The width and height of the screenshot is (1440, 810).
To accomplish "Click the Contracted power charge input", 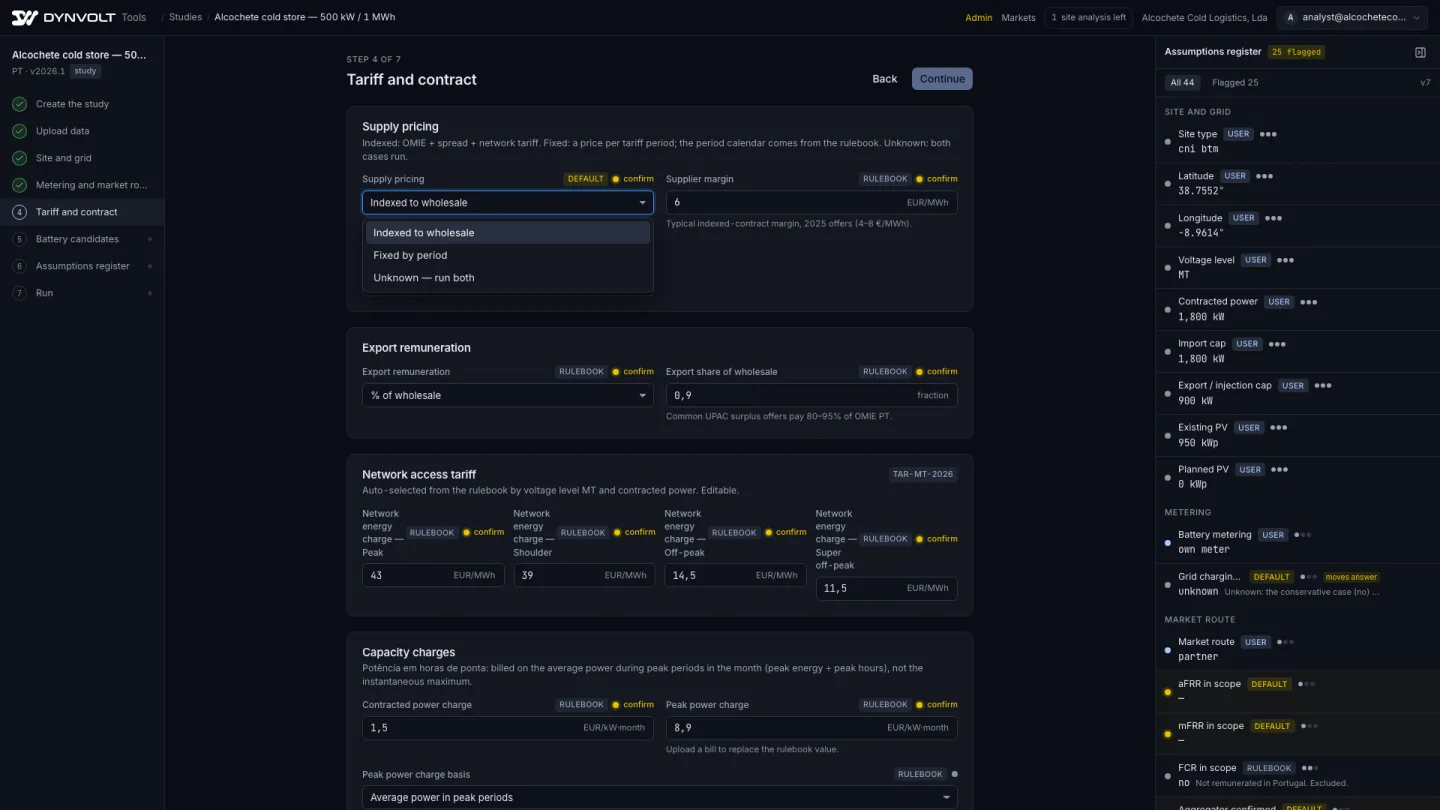I will (x=508, y=728).
